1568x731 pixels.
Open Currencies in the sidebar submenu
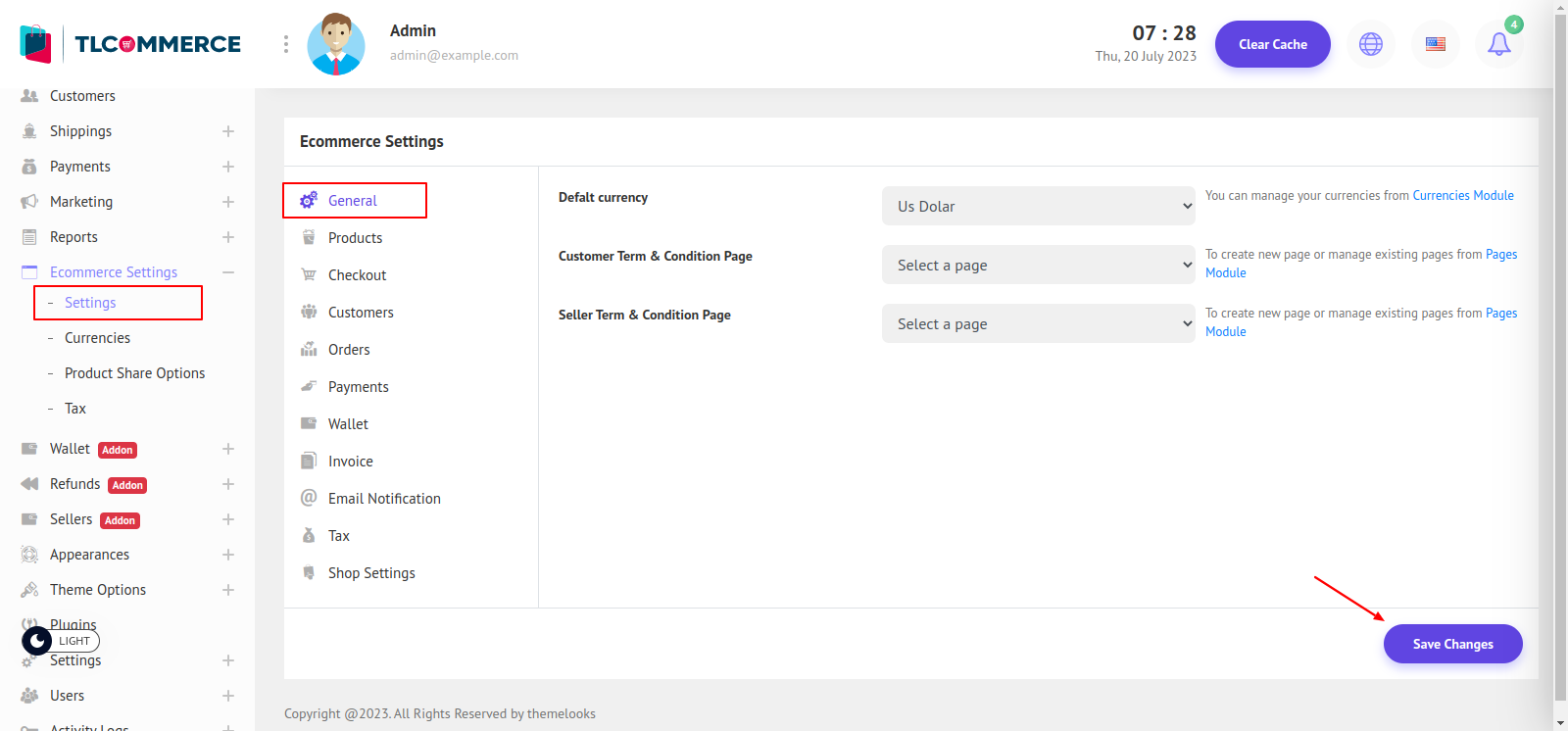pyautogui.click(x=97, y=338)
